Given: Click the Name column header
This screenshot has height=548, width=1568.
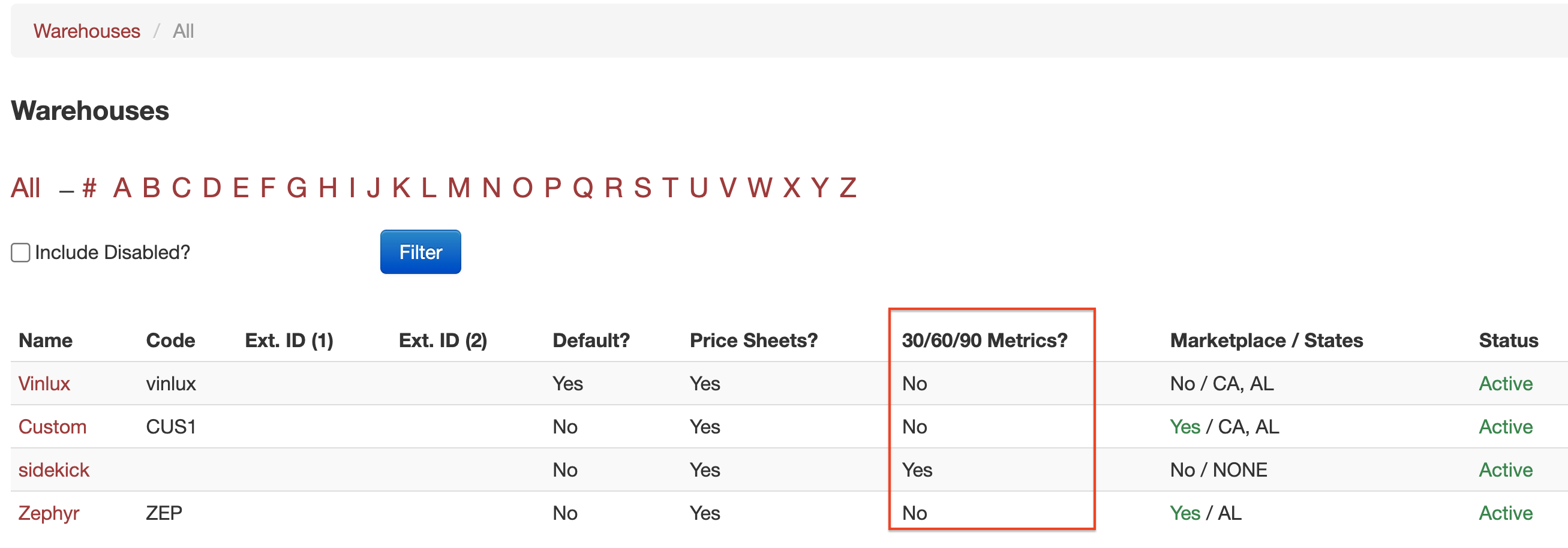Looking at the screenshot, I should pos(46,340).
